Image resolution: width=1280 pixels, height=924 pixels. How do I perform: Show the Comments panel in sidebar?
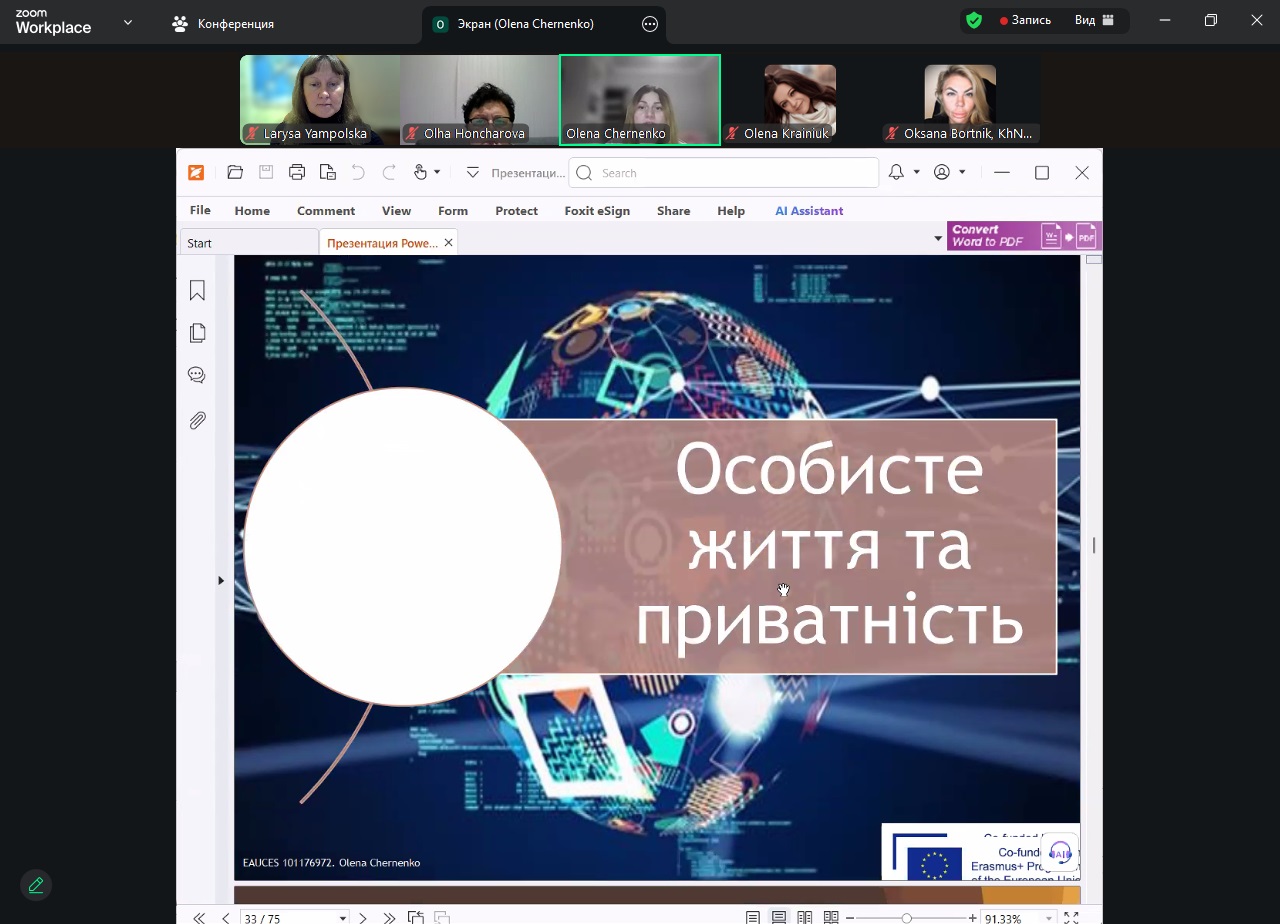(x=197, y=376)
